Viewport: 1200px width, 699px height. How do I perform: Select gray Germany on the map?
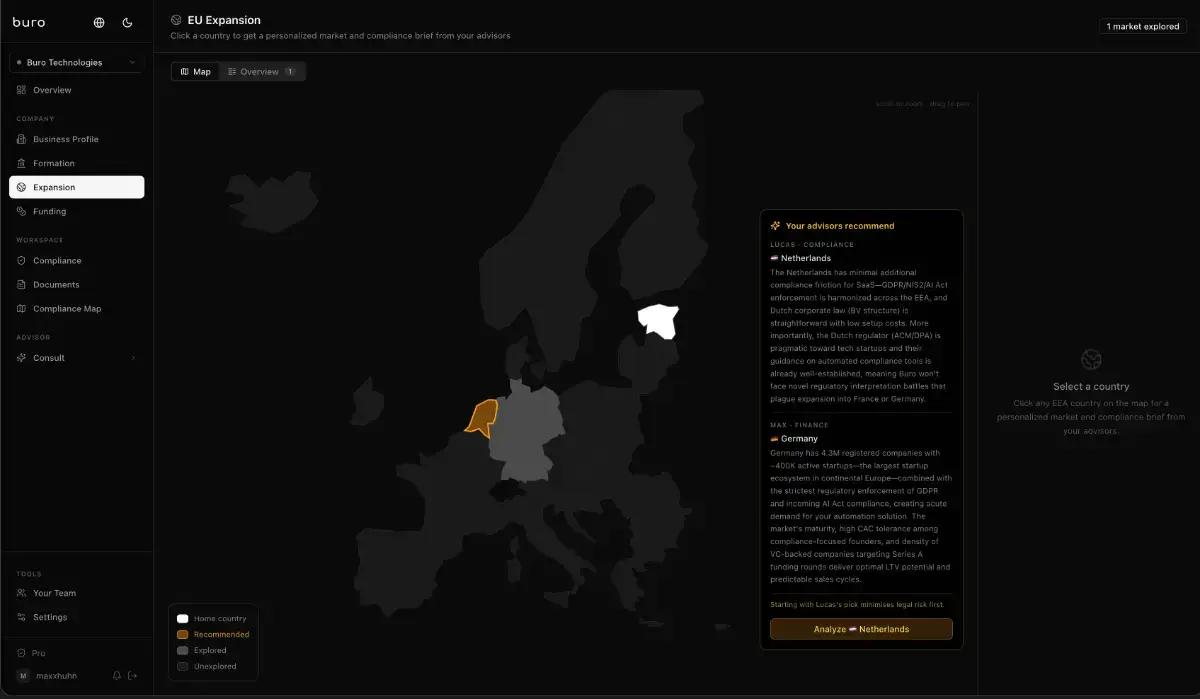(524, 430)
